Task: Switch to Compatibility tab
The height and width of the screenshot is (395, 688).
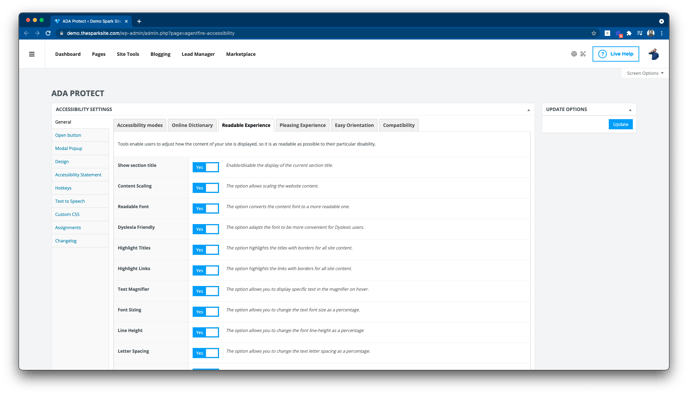Action: pyautogui.click(x=399, y=125)
